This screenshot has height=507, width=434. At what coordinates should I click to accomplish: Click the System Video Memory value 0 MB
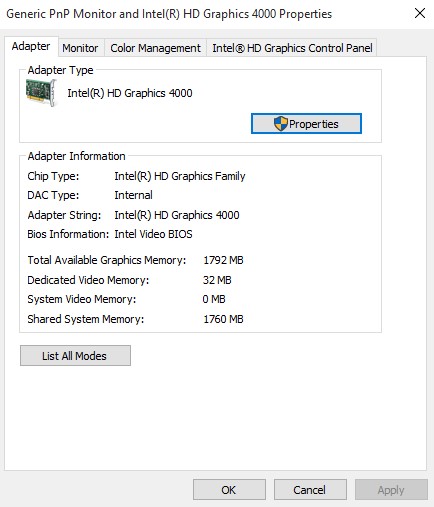tap(214, 299)
